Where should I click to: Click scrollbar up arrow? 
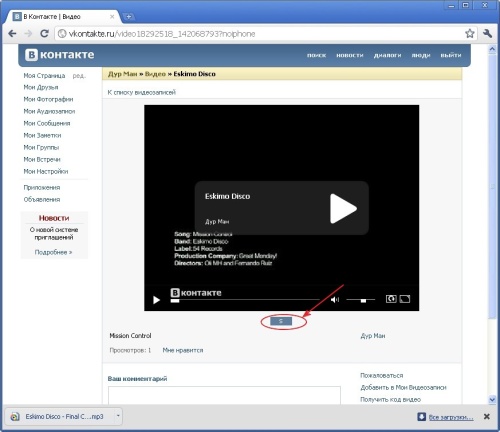(x=492, y=49)
